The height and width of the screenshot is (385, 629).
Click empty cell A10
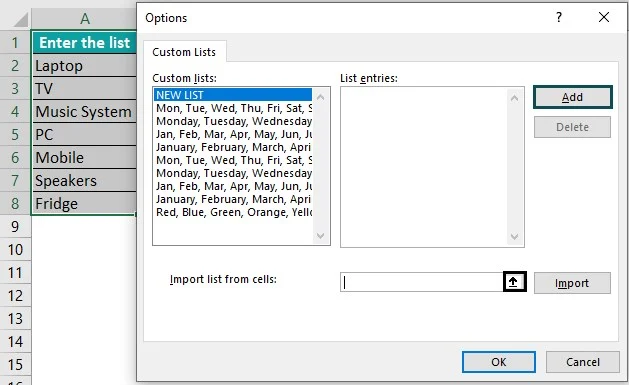[x=84, y=249]
